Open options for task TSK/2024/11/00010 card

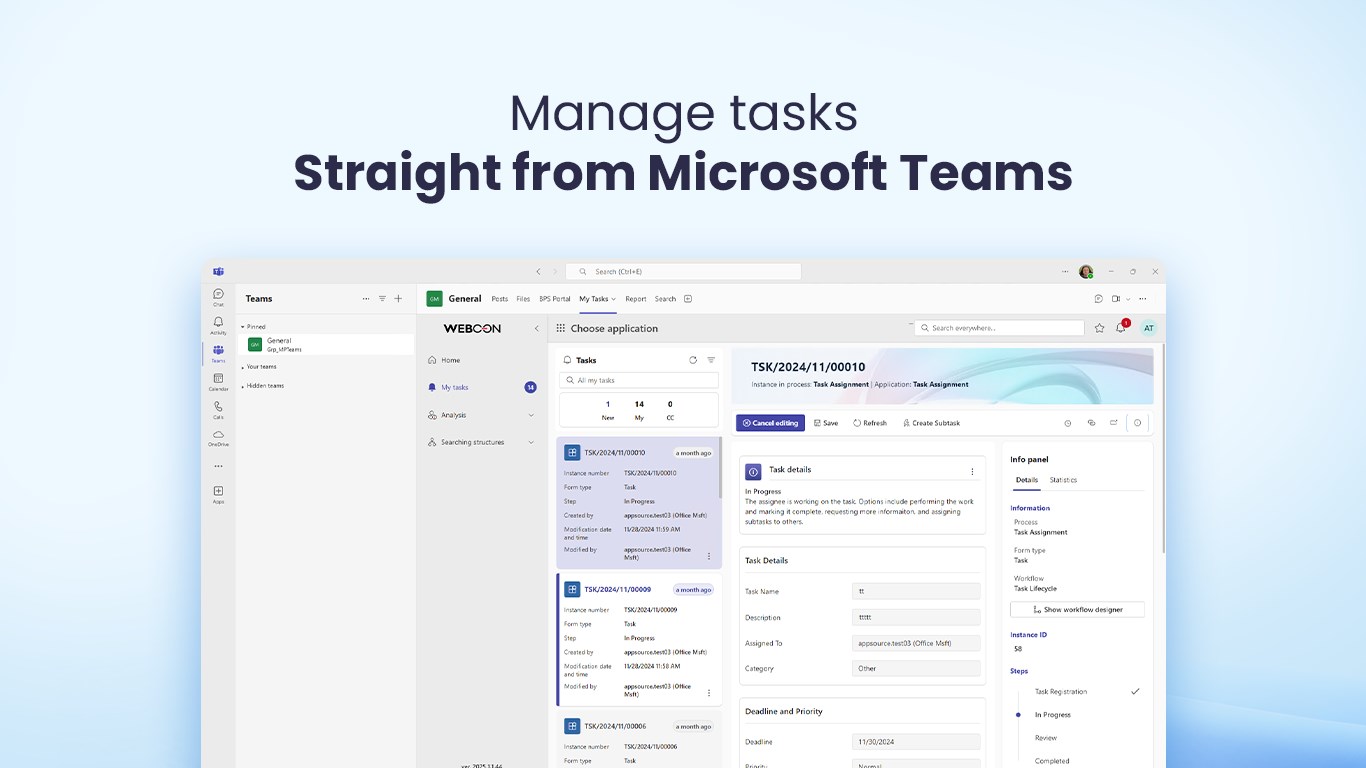(709, 556)
